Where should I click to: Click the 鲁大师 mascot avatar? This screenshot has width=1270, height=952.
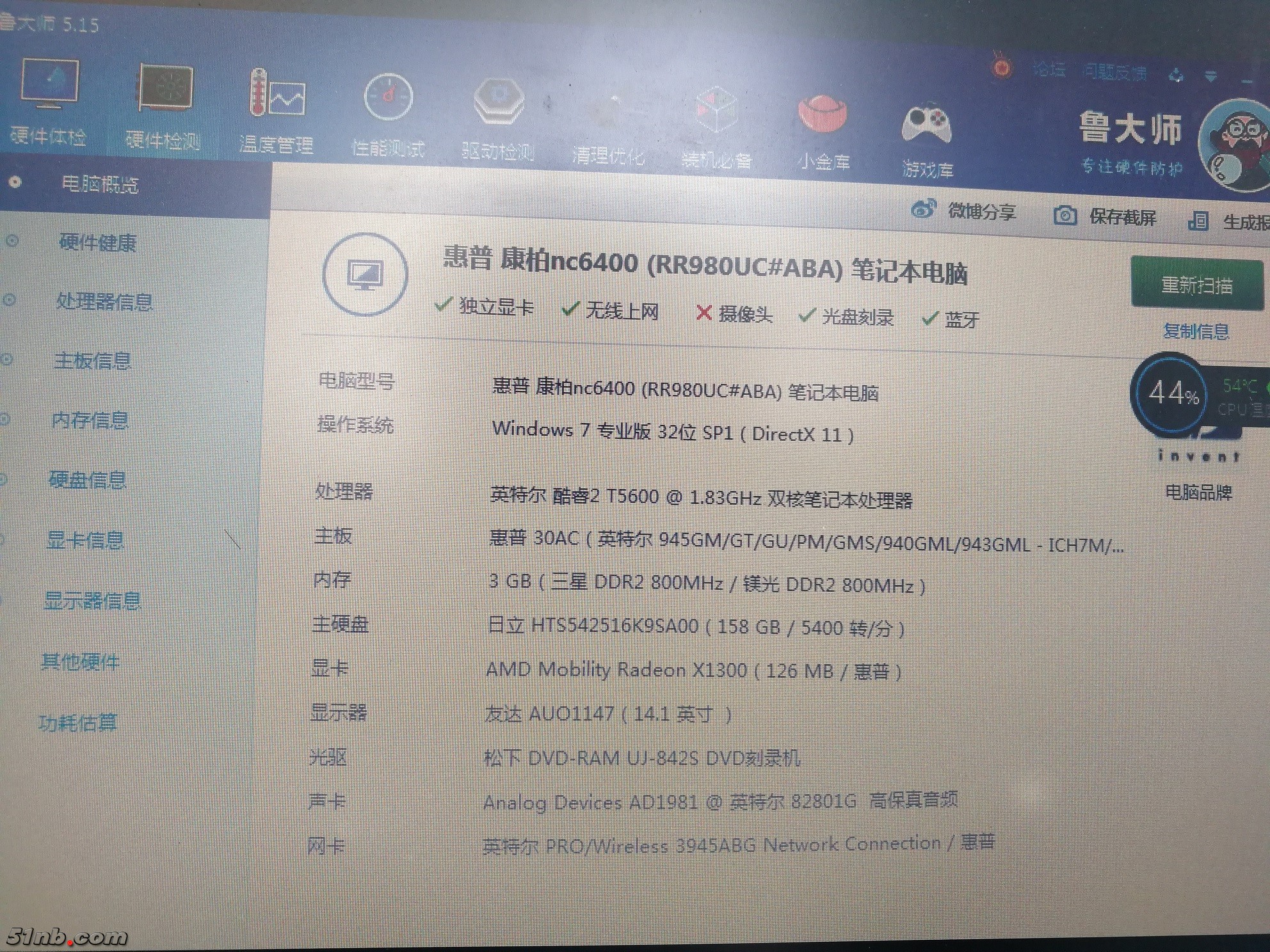[1237, 146]
